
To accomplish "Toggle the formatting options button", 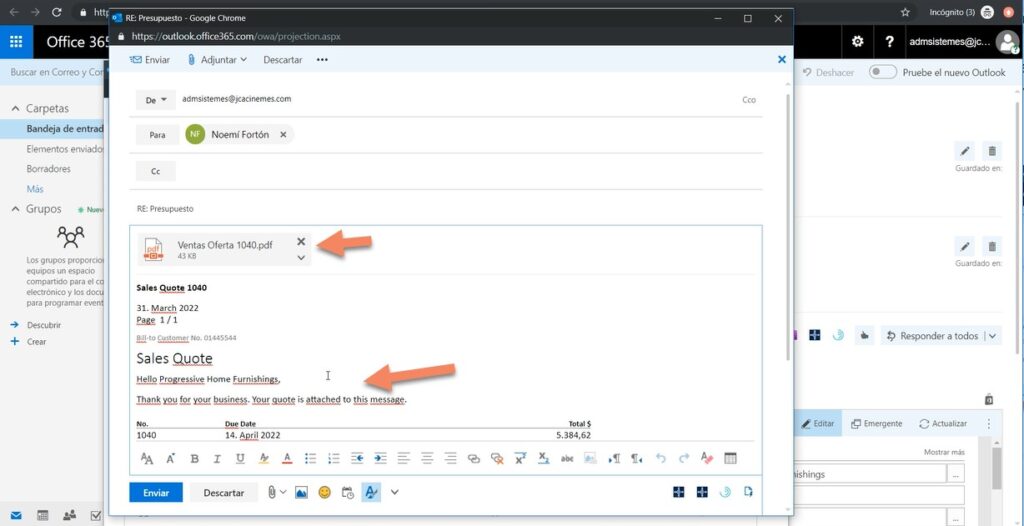I will pyautogui.click(x=371, y=492).
